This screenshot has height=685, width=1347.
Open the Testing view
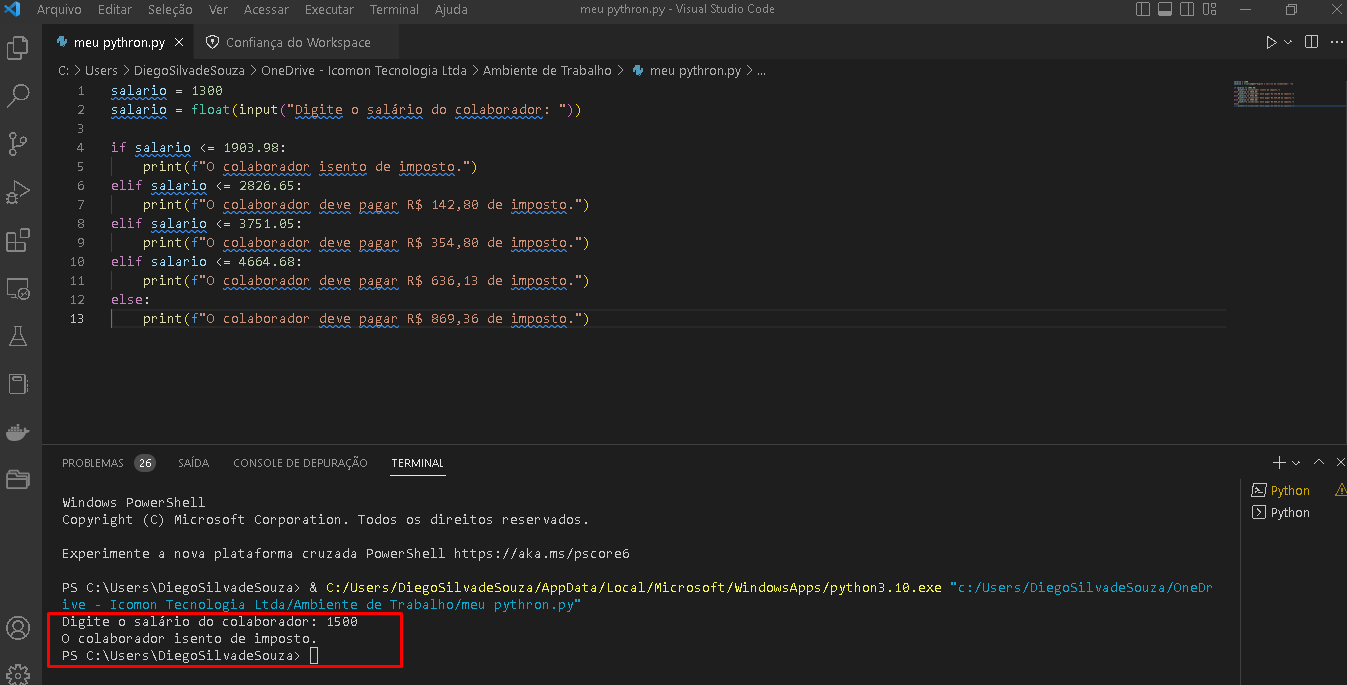point(18,336)
